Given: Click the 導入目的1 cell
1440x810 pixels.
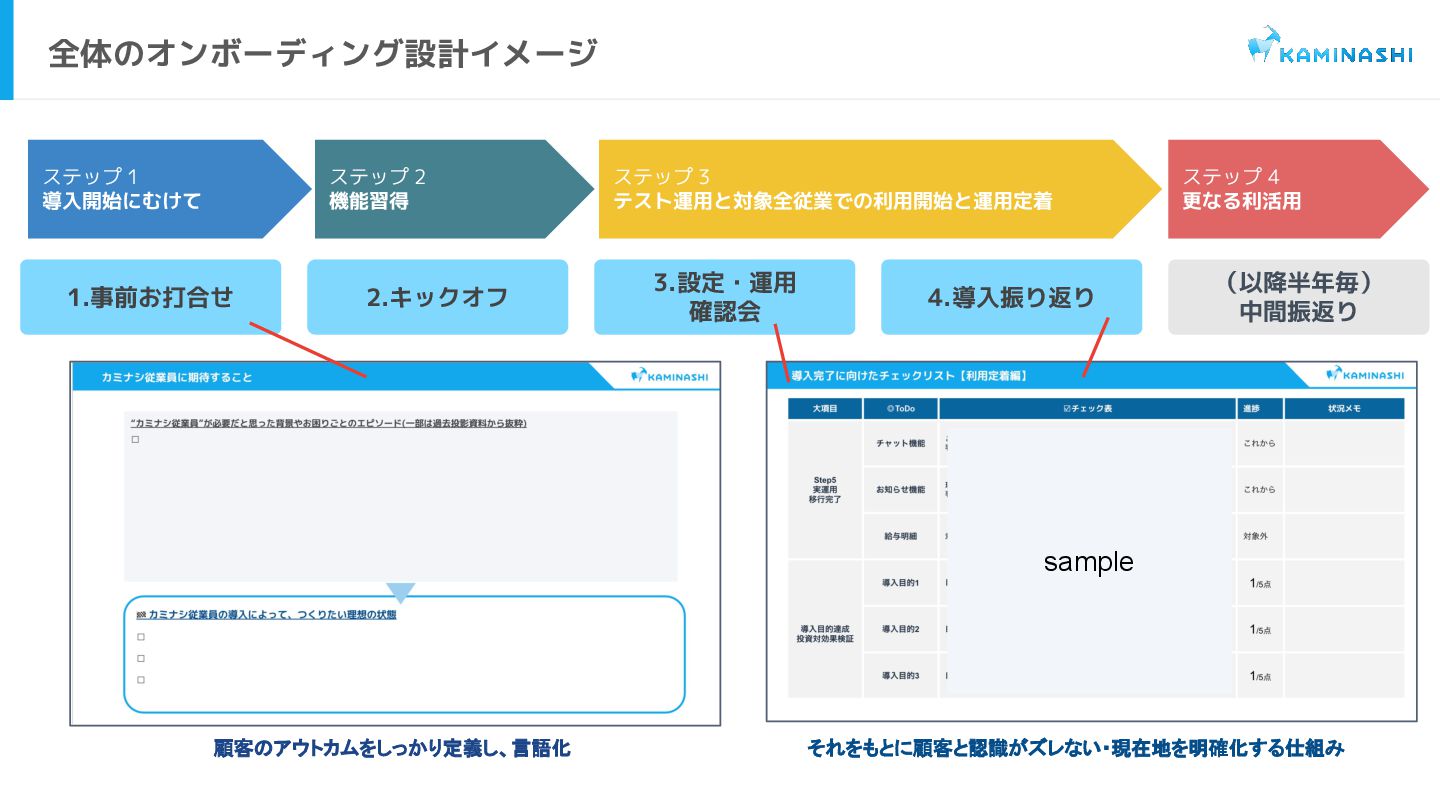Looking at the screenshot, I should coord(900,582).
